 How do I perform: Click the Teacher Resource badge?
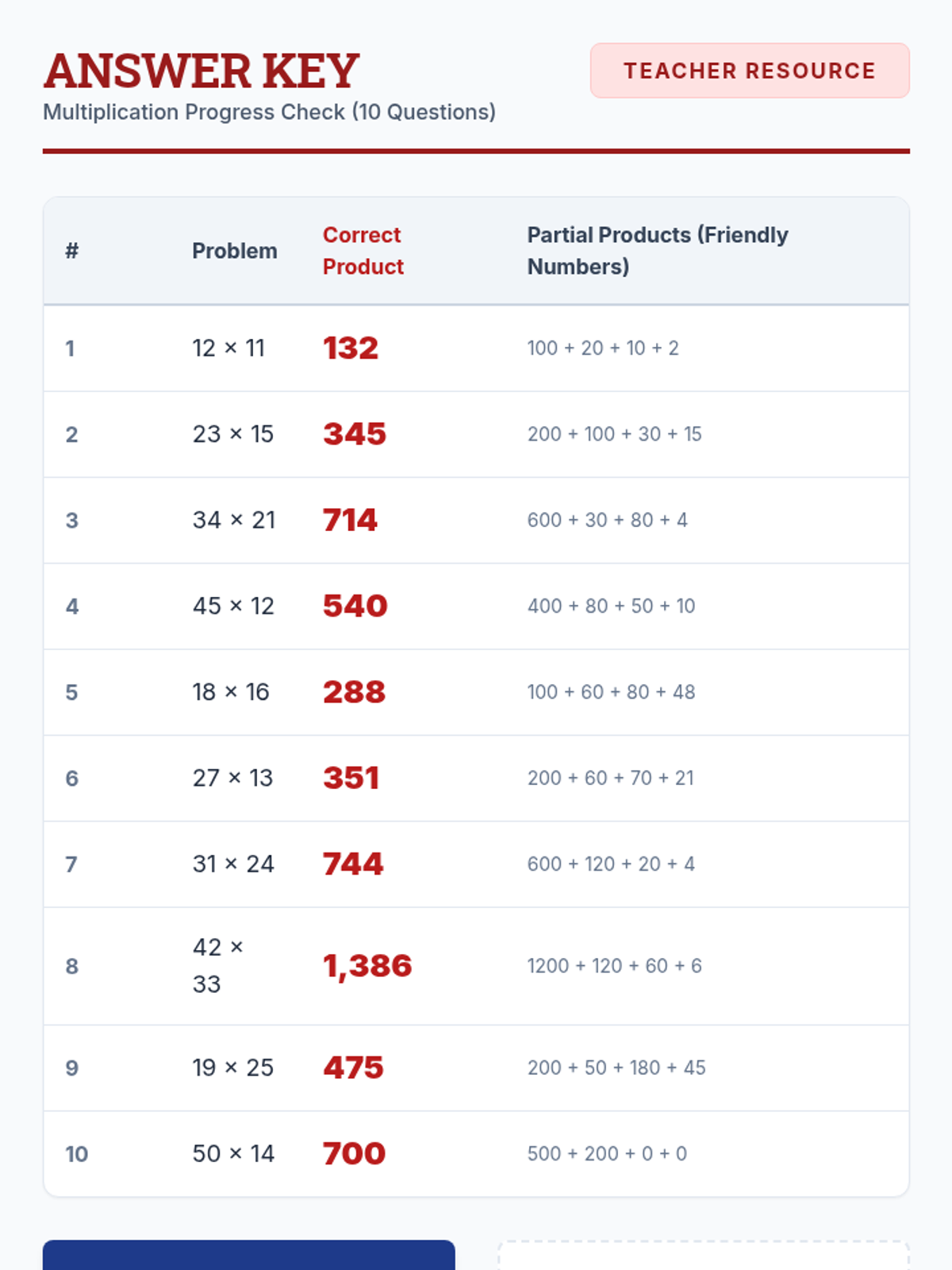click(x=749, y=71)
